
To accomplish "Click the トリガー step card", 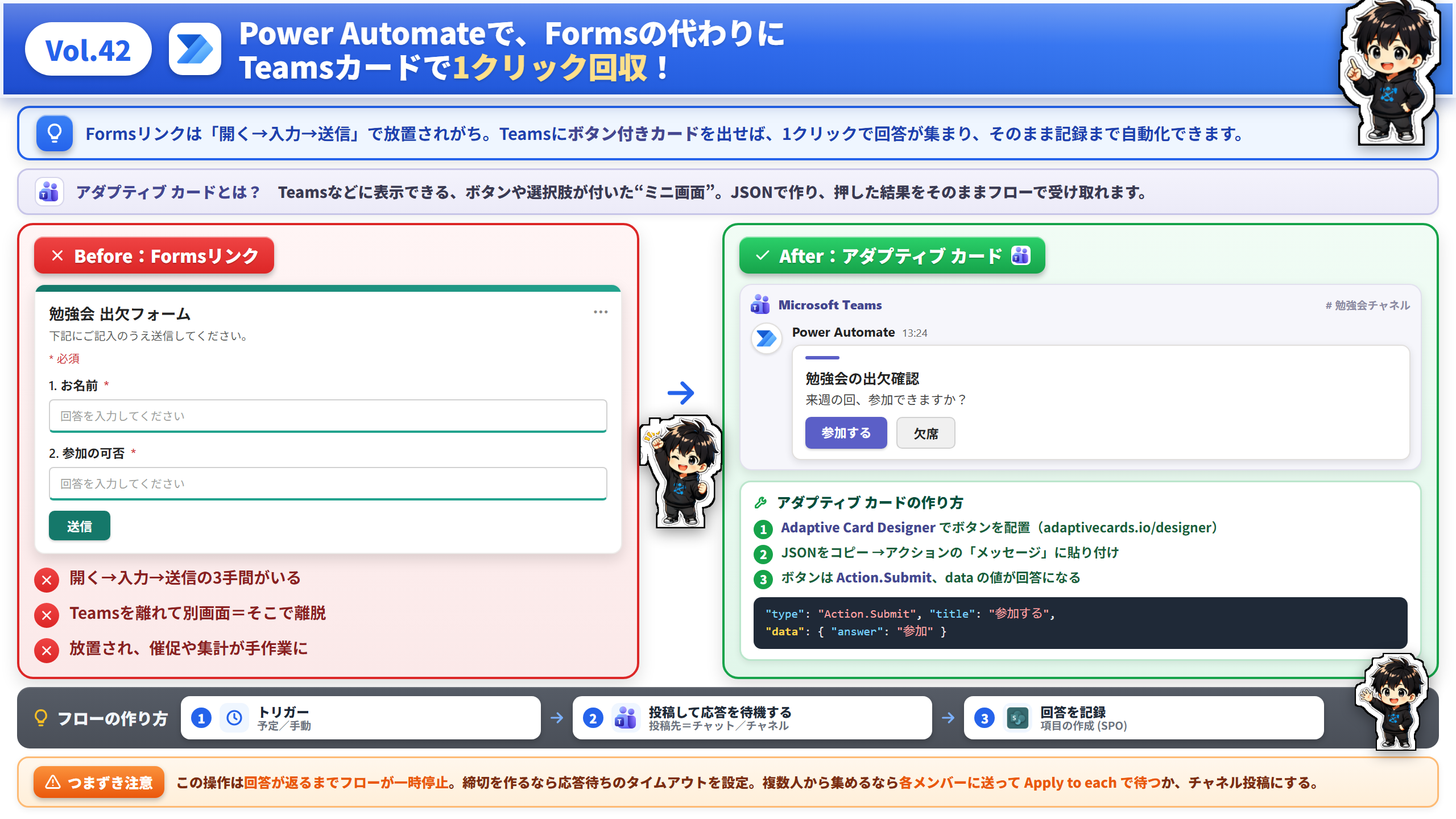I will click(361, 718).
